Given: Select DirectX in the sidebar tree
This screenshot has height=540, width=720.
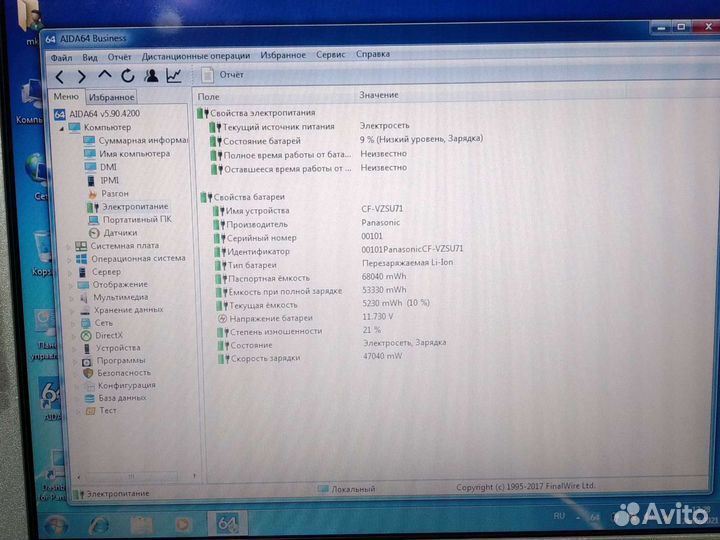Looking at the screenshot, I should tap(108, 335).
